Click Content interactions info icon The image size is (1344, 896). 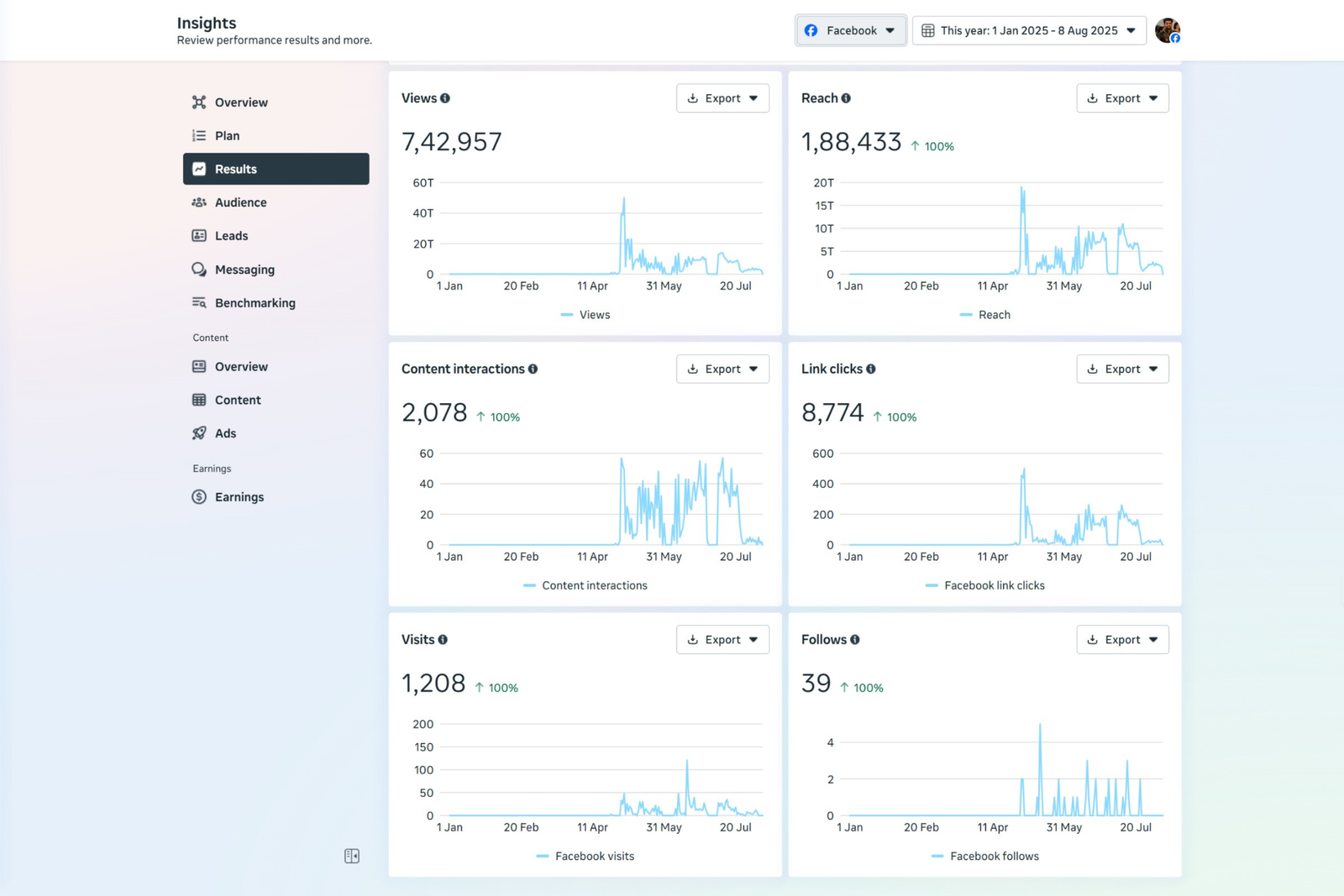(x=533, y=369)
